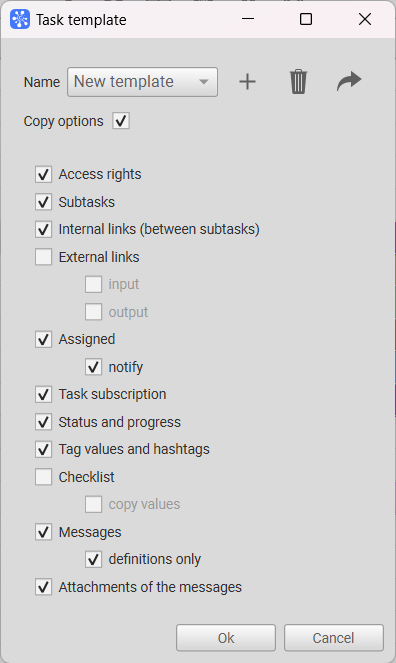This screenshot has width=396, height=663.
Task: Open the New template name dropdown
Action: 142,82
